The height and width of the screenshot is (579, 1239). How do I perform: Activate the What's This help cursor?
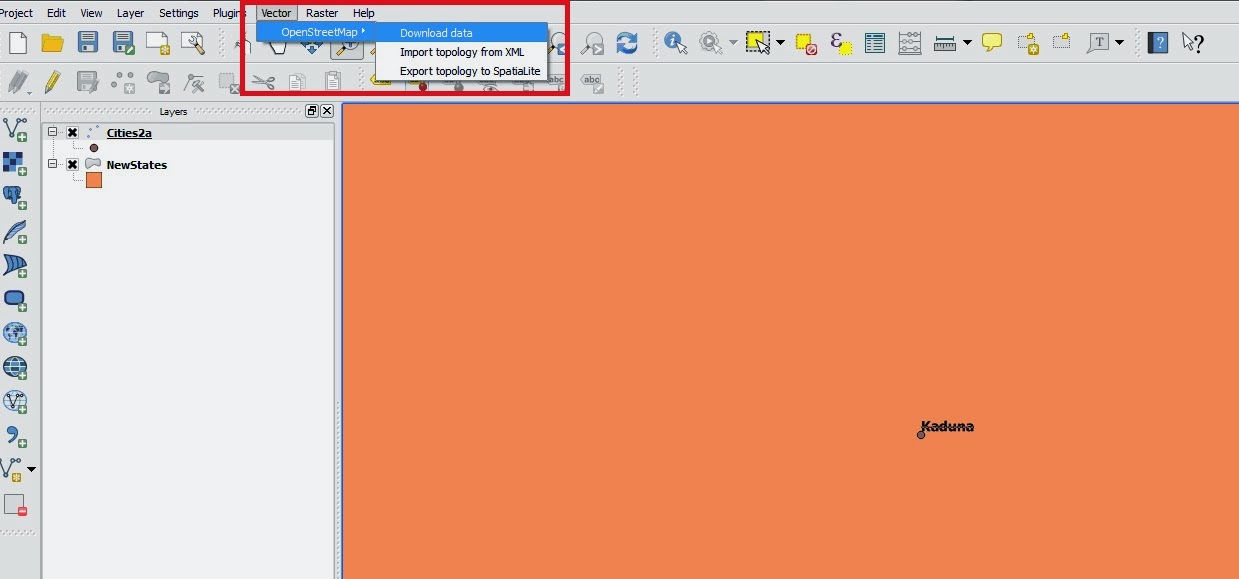coord(1192,43)
